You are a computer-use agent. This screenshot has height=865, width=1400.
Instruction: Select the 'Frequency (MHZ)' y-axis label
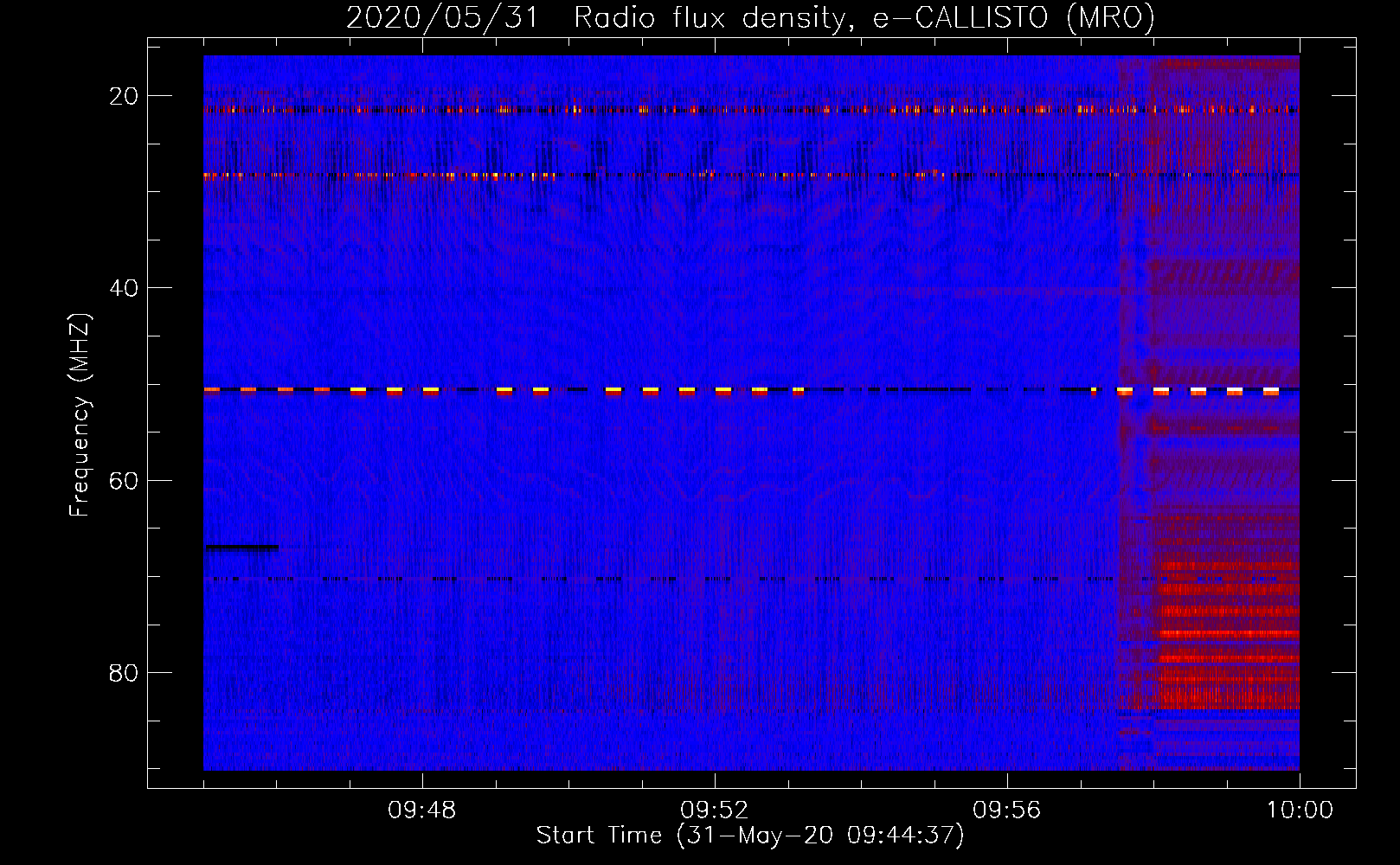pos(80,415)
